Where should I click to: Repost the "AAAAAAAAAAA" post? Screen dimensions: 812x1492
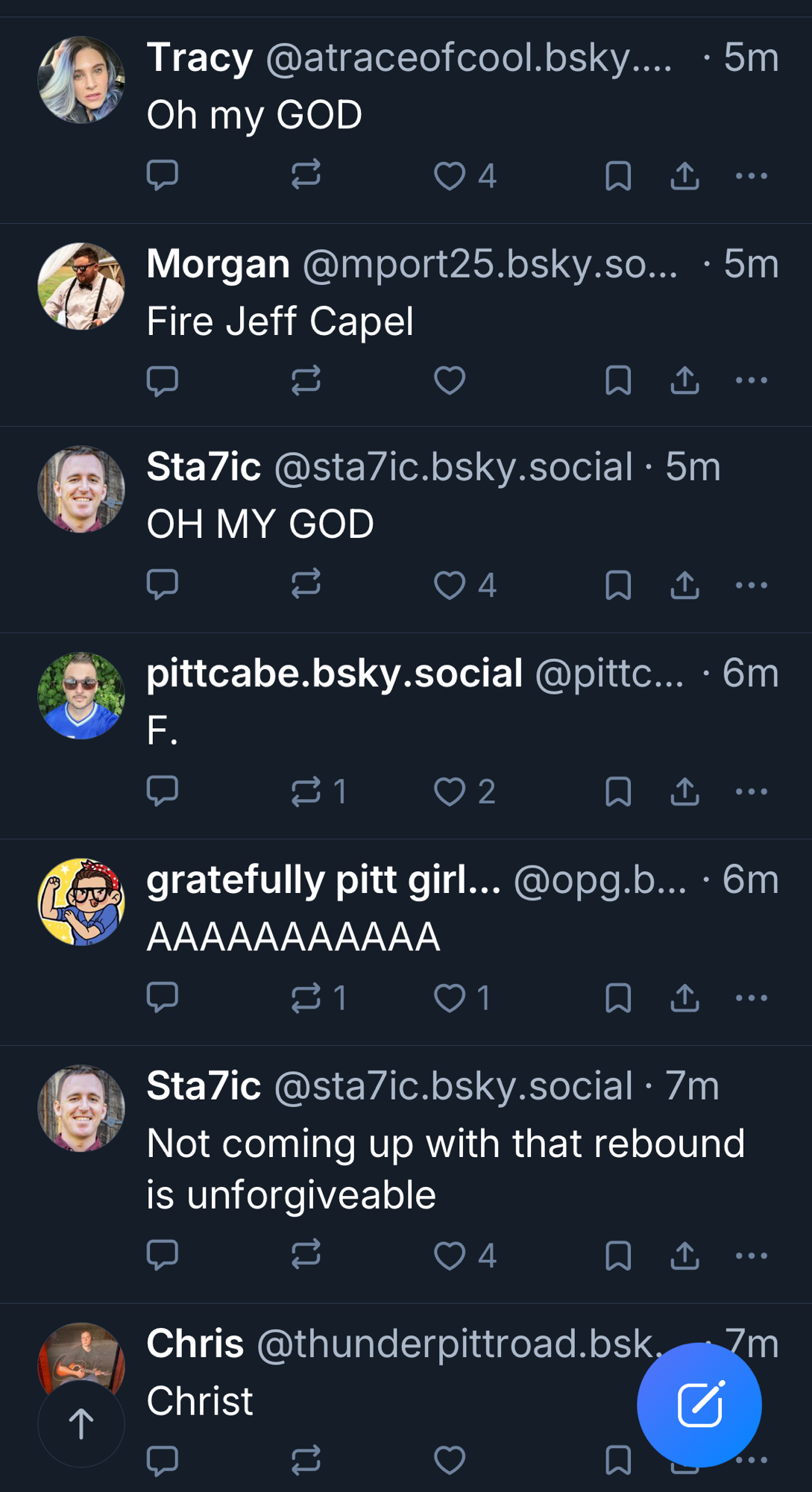[x=306, y=997]
